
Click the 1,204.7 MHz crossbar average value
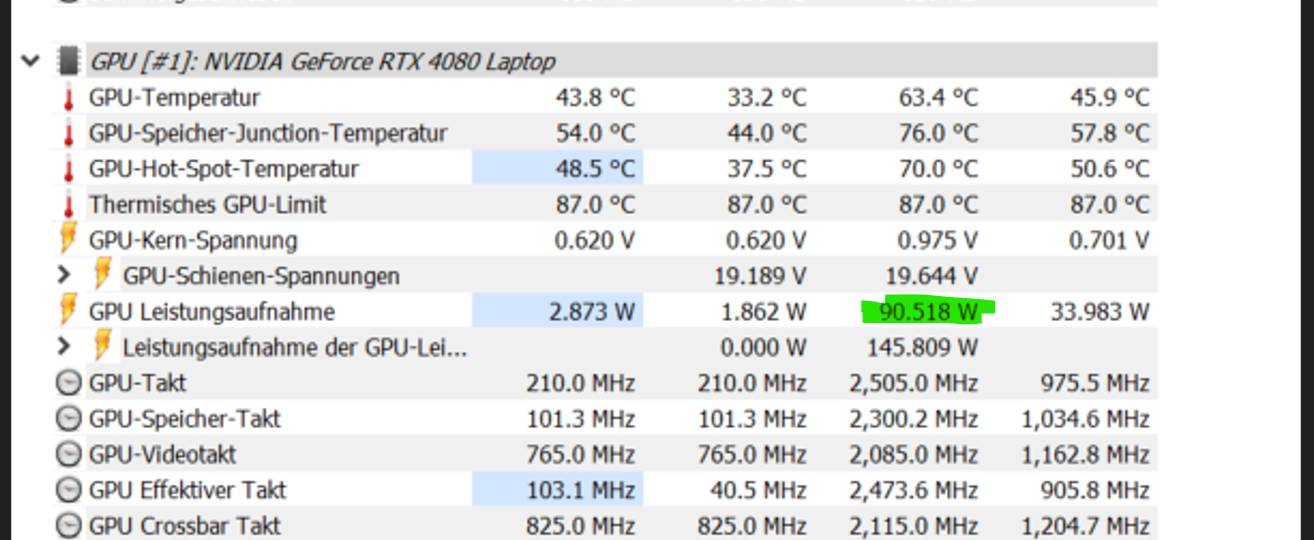click(x=1085, y=526)
